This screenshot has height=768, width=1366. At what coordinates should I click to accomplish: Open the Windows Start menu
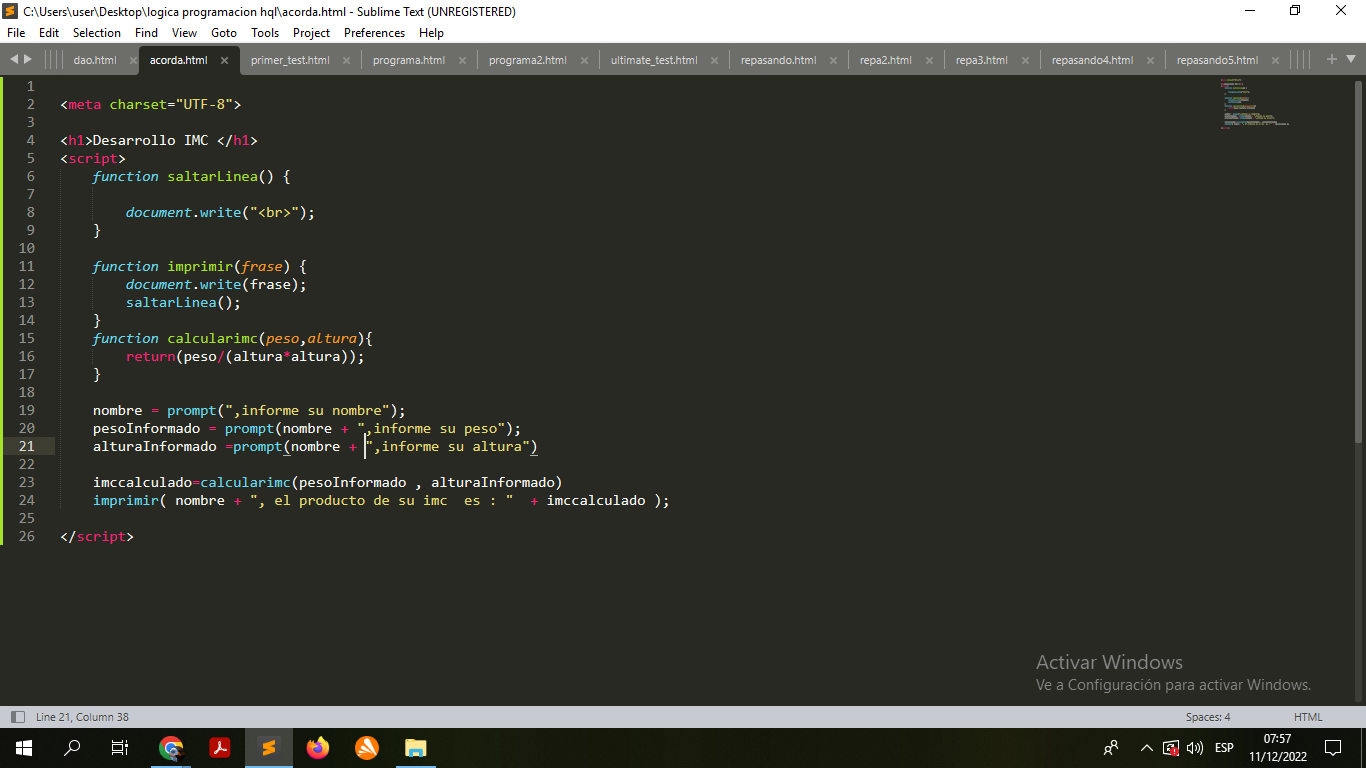click(23, 747)
